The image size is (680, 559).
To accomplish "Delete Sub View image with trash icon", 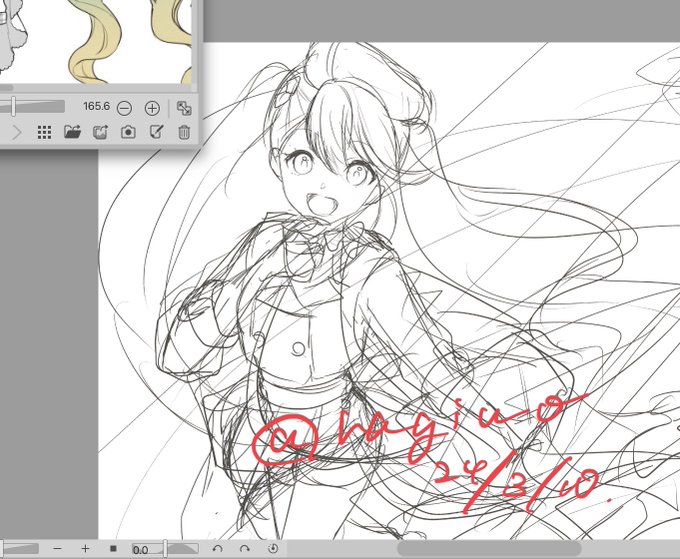I will (x=184, y=132).
